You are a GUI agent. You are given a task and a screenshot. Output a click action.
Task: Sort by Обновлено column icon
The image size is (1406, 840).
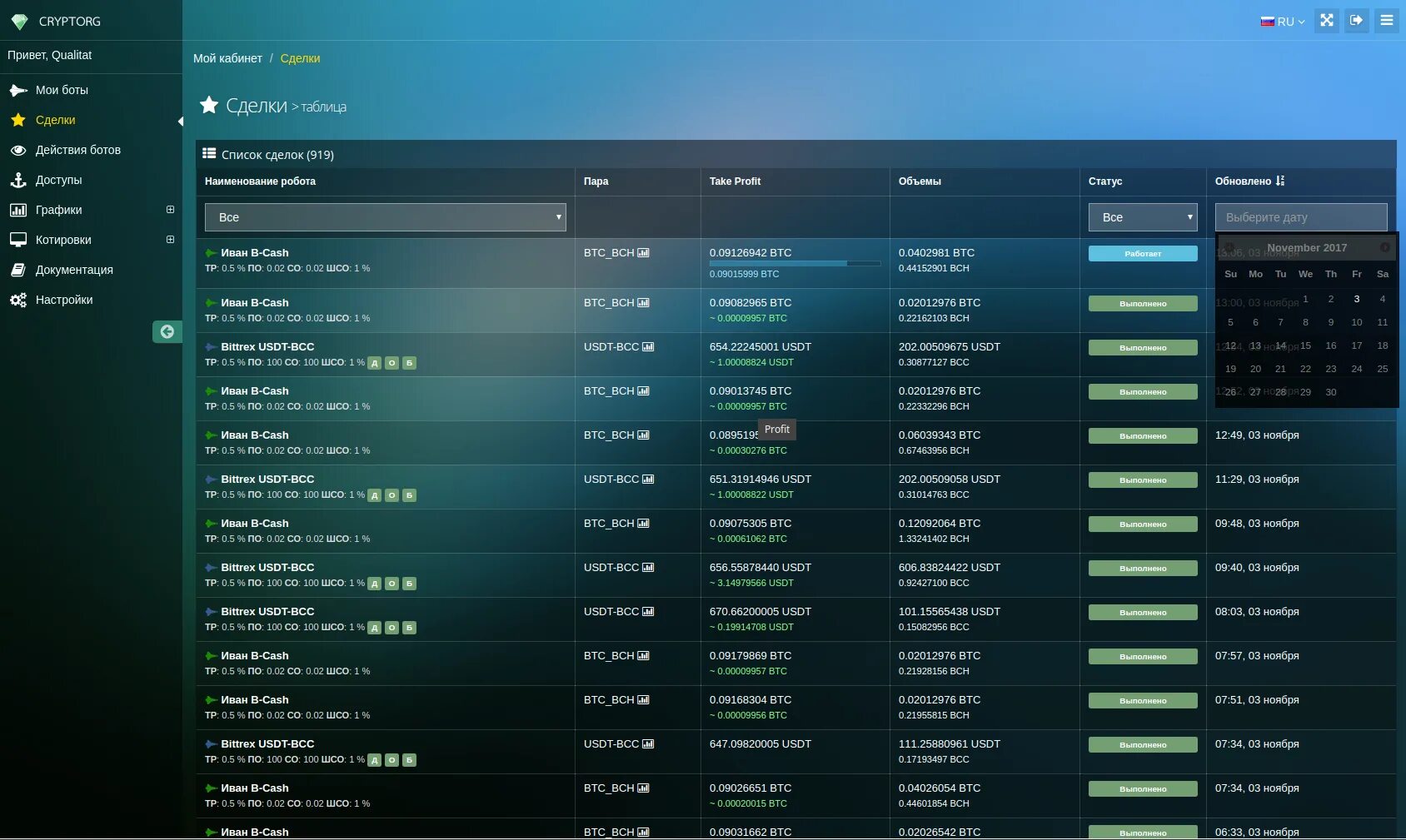click(x=1280, y=181)
